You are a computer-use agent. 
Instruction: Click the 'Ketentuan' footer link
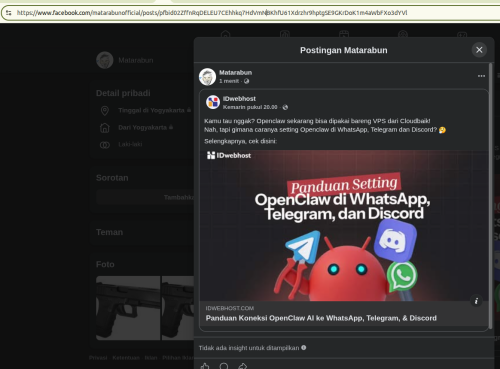click(126, 358)
